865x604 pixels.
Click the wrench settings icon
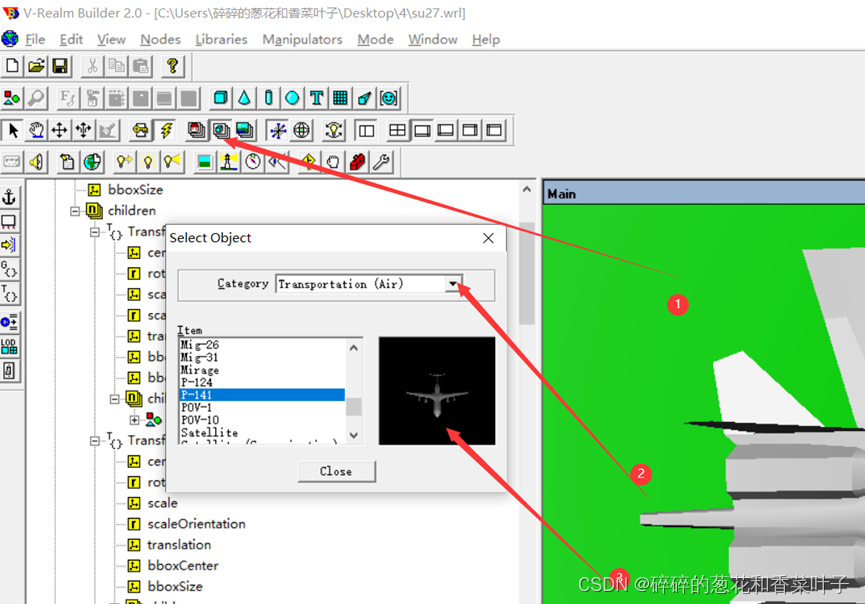coord(381,162)
